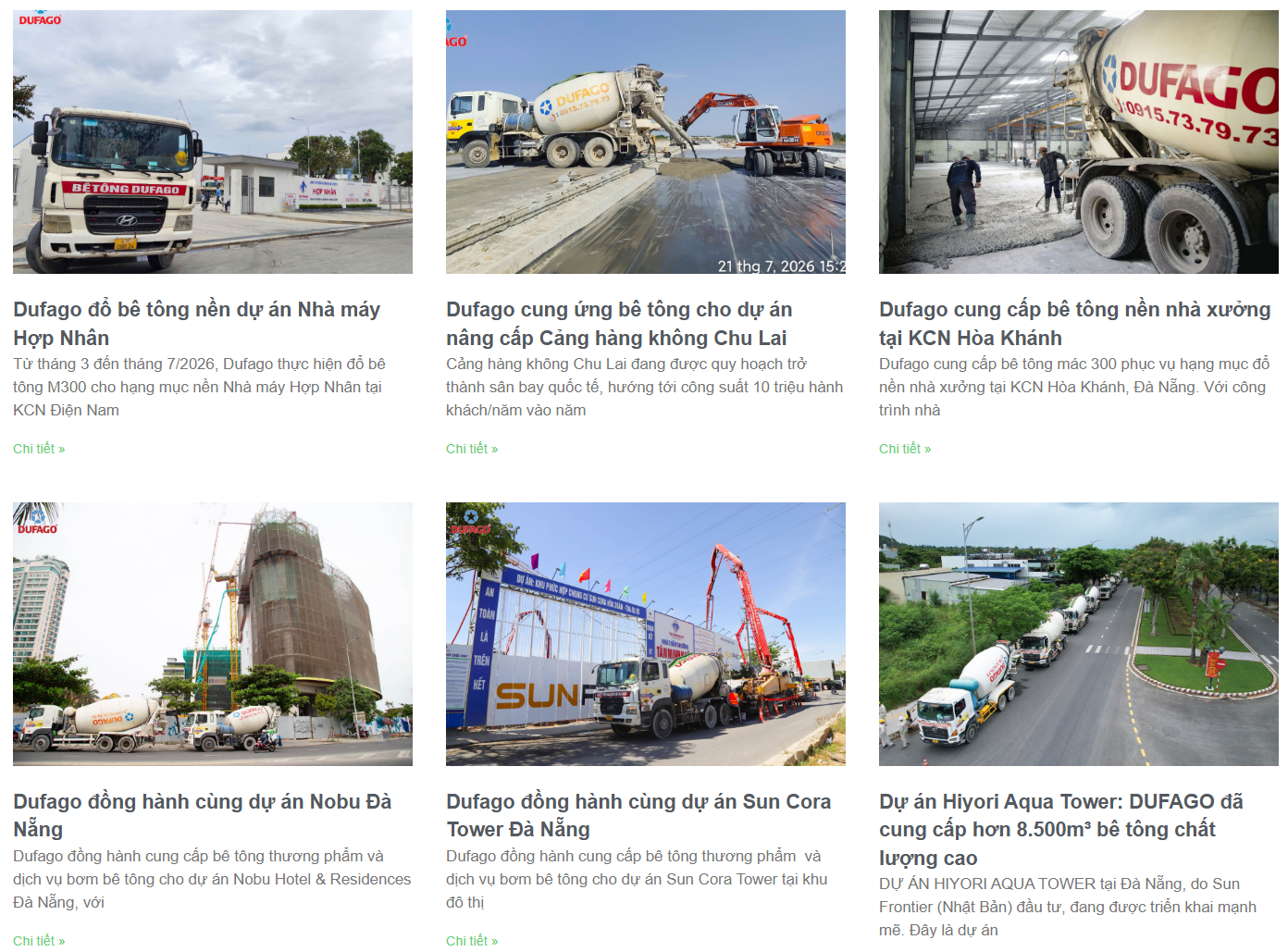The width and height of the screenshot is (1288, 952).
Task: Open title about nhà xưởng tại KCN Hòa Khánh
Action: pyautogui.click(x=1075, y=324)
